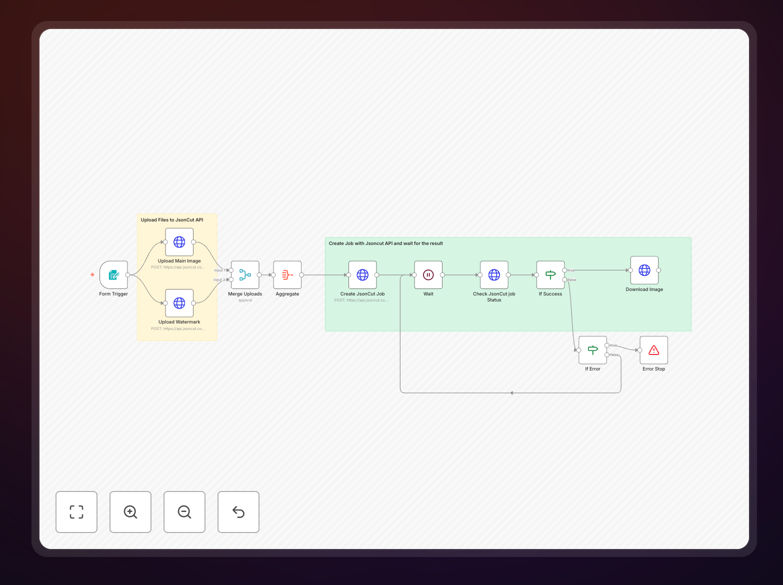Viewport: 783px width, 585px height.
Task: Select the Wait node
Action: (x=428, y=274)
